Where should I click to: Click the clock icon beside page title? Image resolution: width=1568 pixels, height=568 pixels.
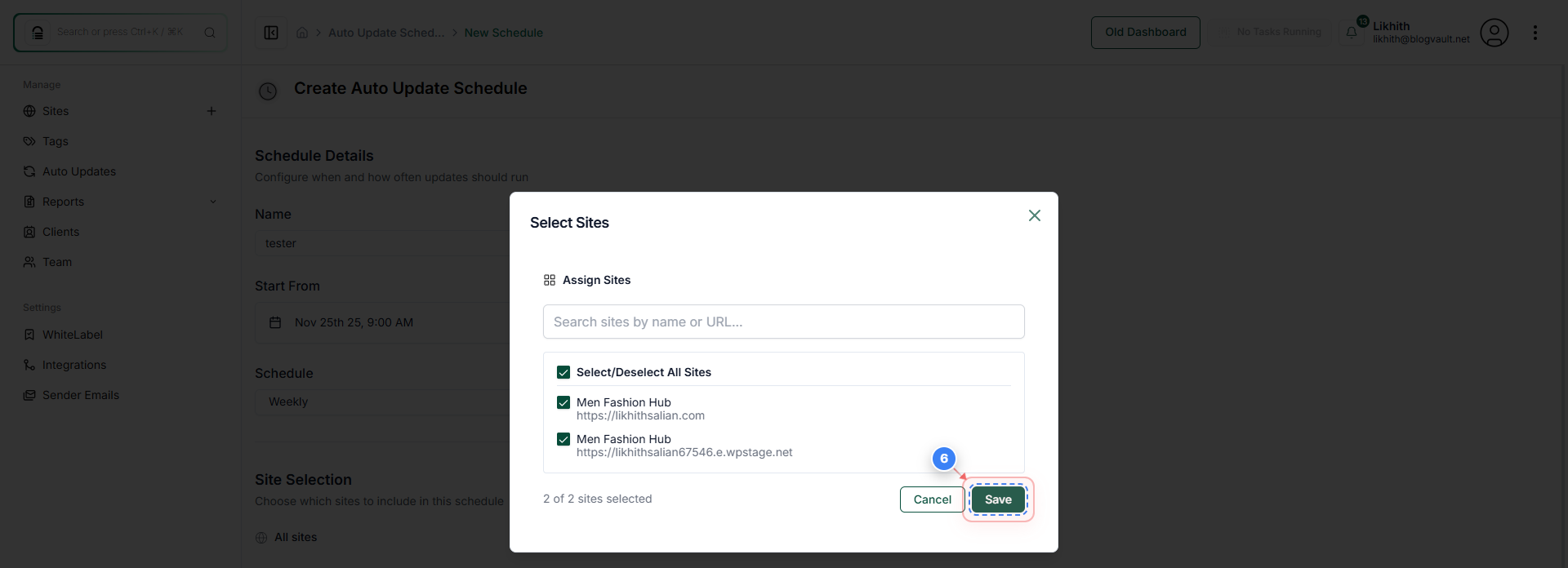268,91
